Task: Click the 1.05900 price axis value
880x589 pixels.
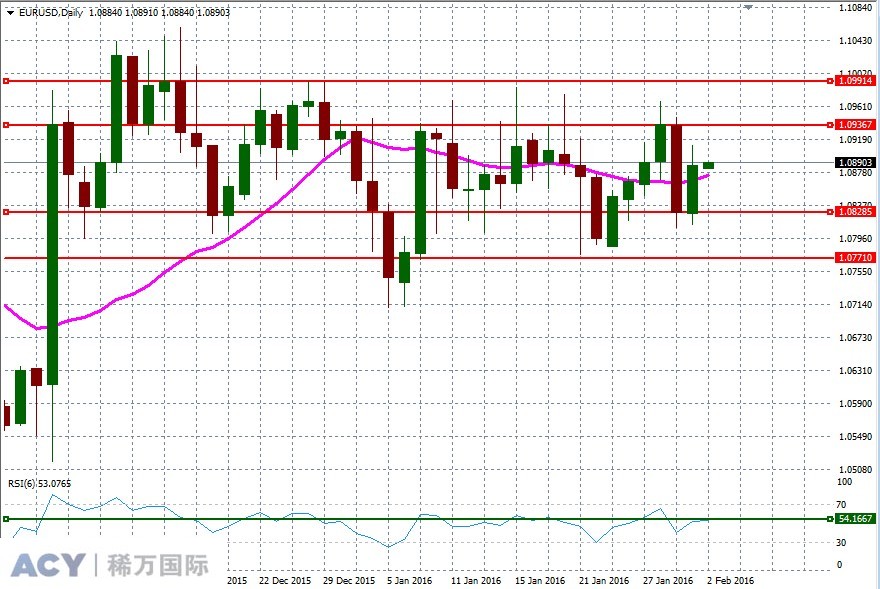Action: tap(856, 404)
